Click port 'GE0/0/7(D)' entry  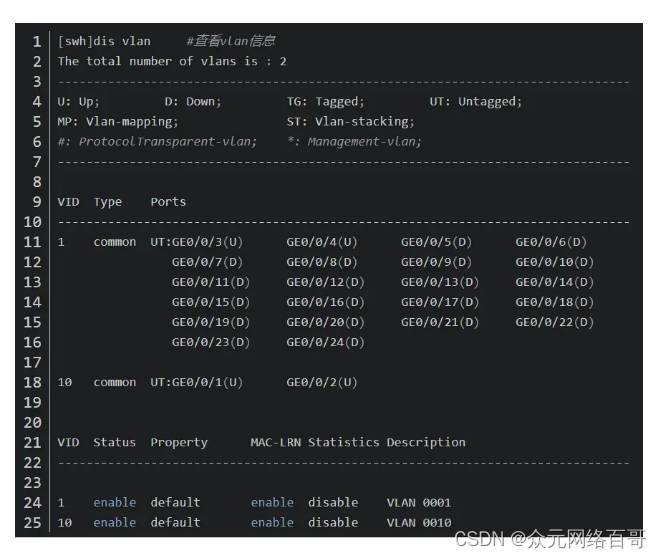click(x=207, y=262)
